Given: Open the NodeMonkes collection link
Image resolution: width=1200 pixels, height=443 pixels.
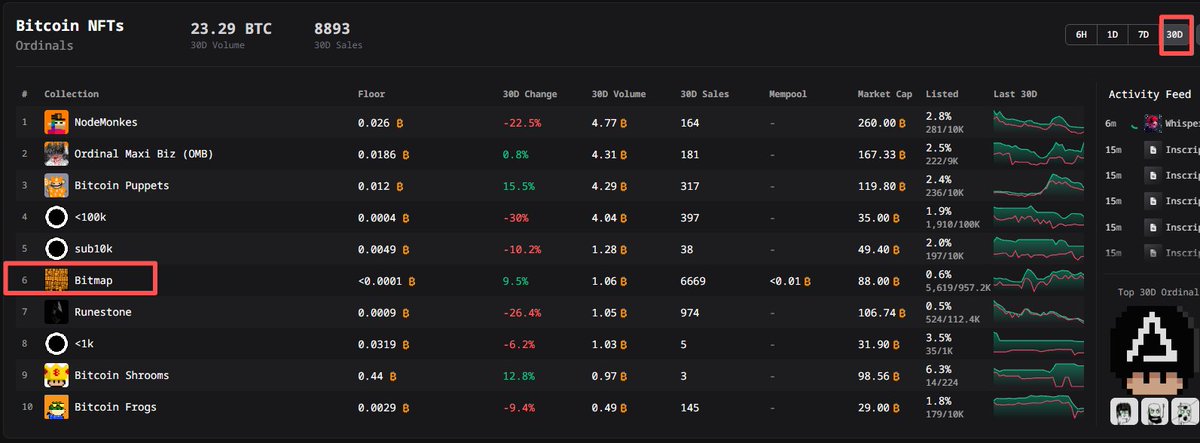Looking at the screenshot, I should click(106, 122).
